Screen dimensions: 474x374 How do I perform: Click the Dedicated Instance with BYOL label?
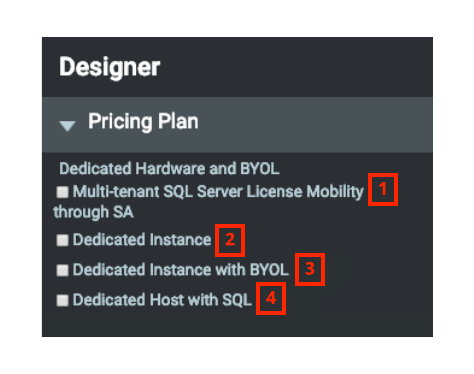tap(181, 270)
